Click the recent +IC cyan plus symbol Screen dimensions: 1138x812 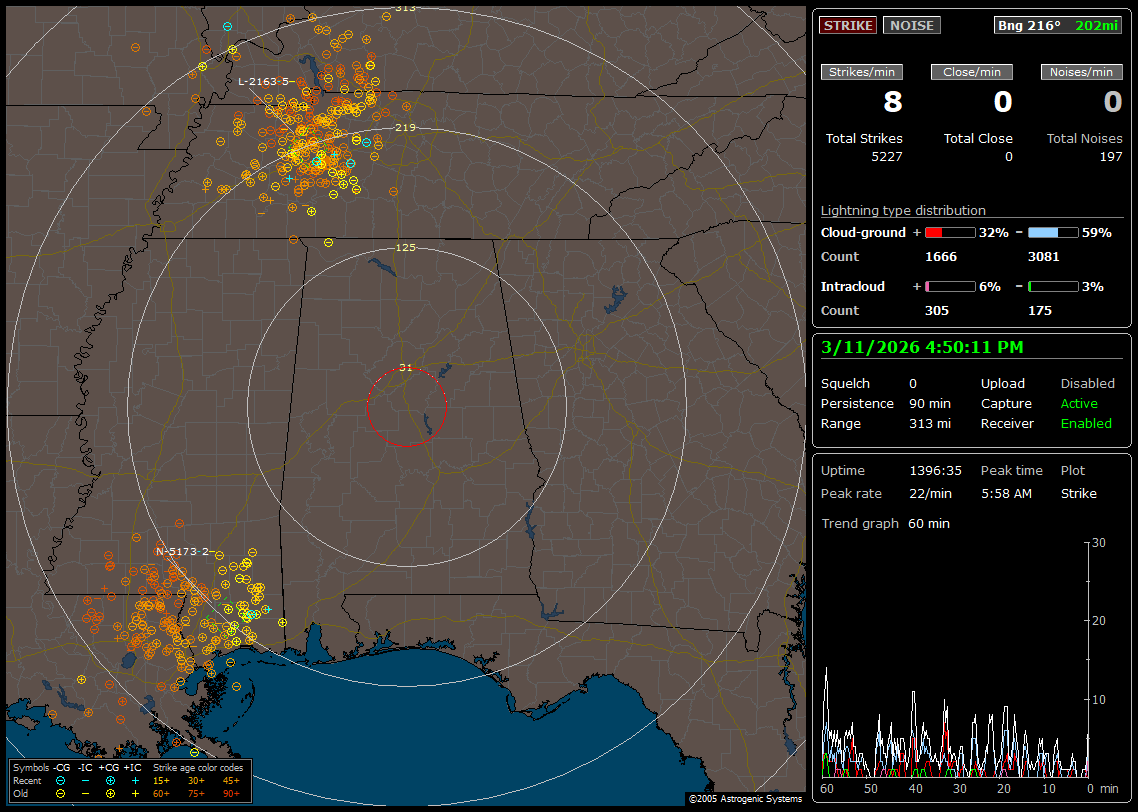coord(135,780)
